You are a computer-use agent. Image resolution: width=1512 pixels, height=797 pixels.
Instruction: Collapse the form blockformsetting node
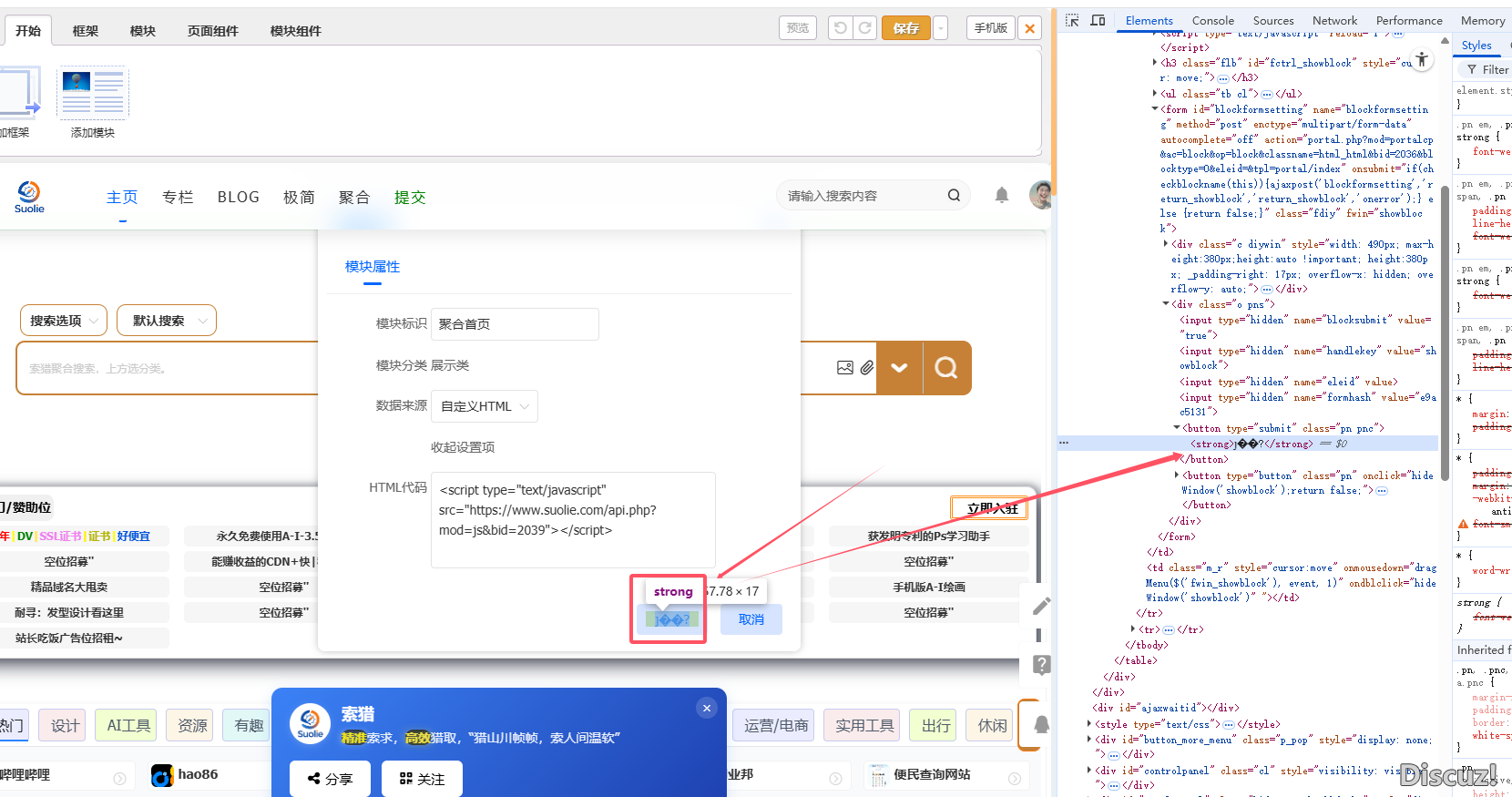[x=1155, y=109]
